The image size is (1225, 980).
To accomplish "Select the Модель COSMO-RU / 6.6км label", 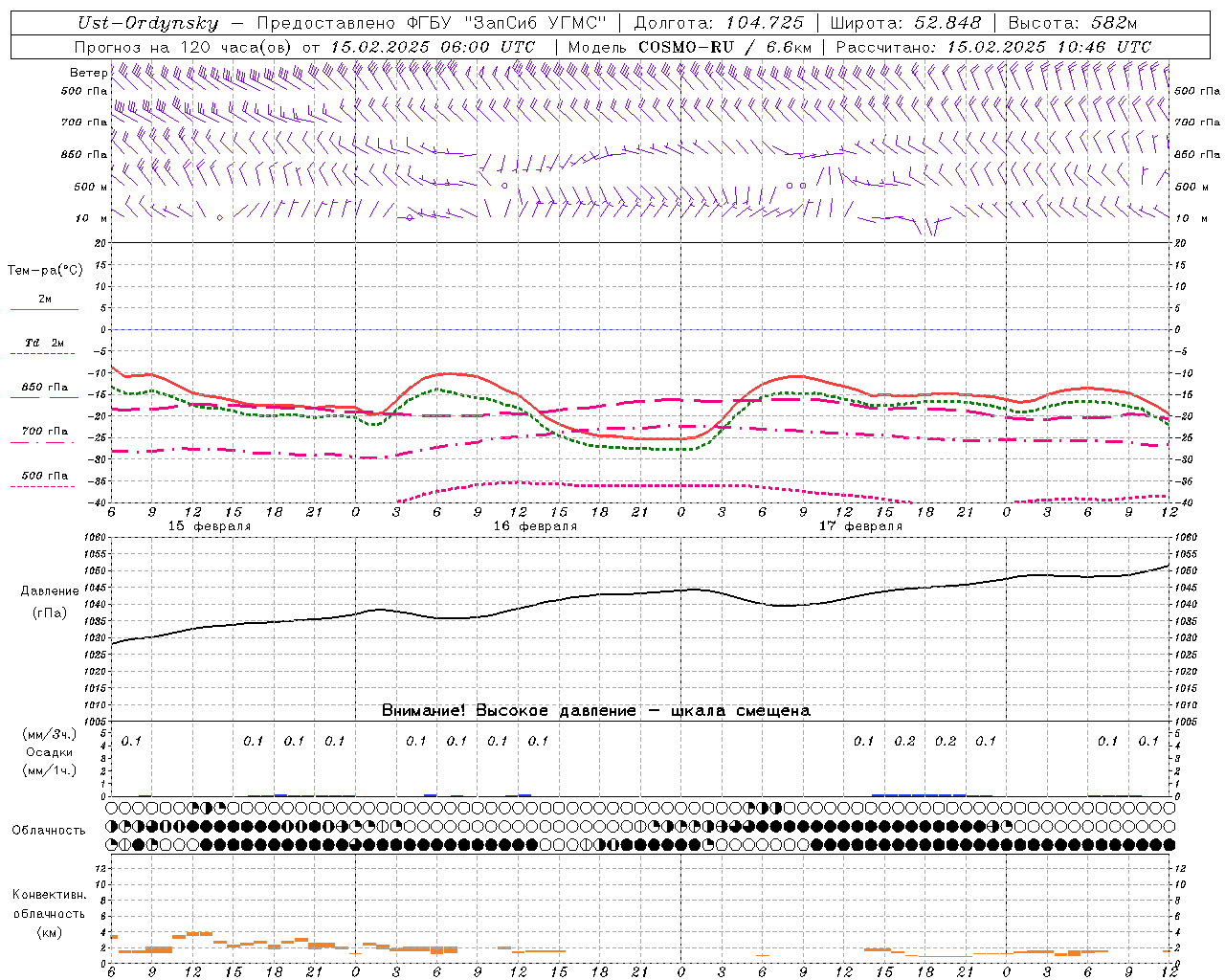I will coord(690,47).
